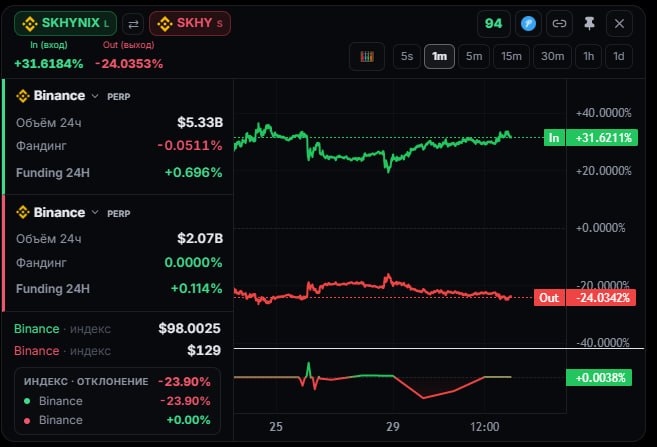Viewport: 657px width, 447px height.
Task: Open the candlestick chart type icon
Action: (x=367, y=56)
